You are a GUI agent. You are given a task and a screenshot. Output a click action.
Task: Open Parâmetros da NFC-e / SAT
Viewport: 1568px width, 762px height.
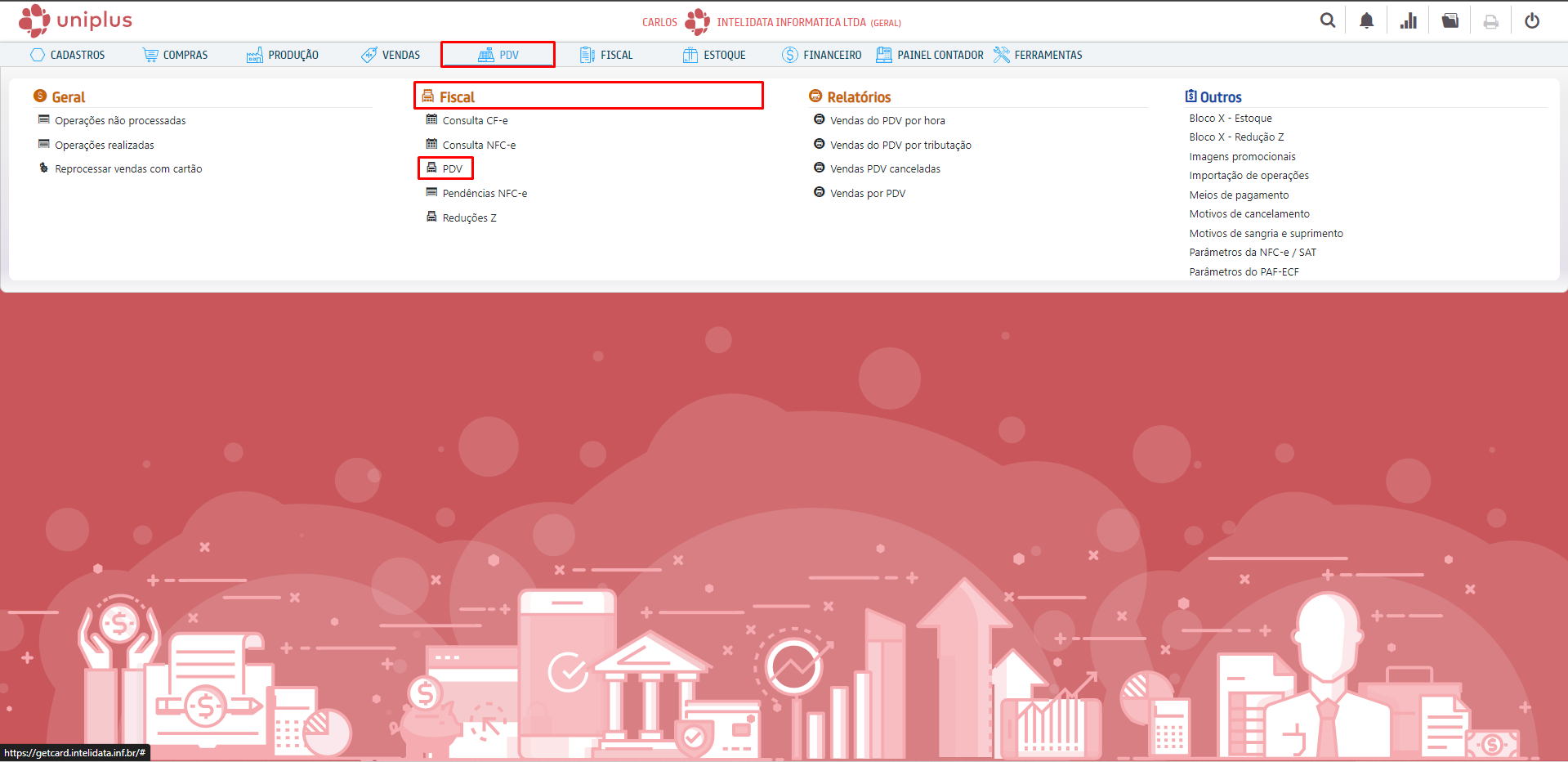(1252, 252)
